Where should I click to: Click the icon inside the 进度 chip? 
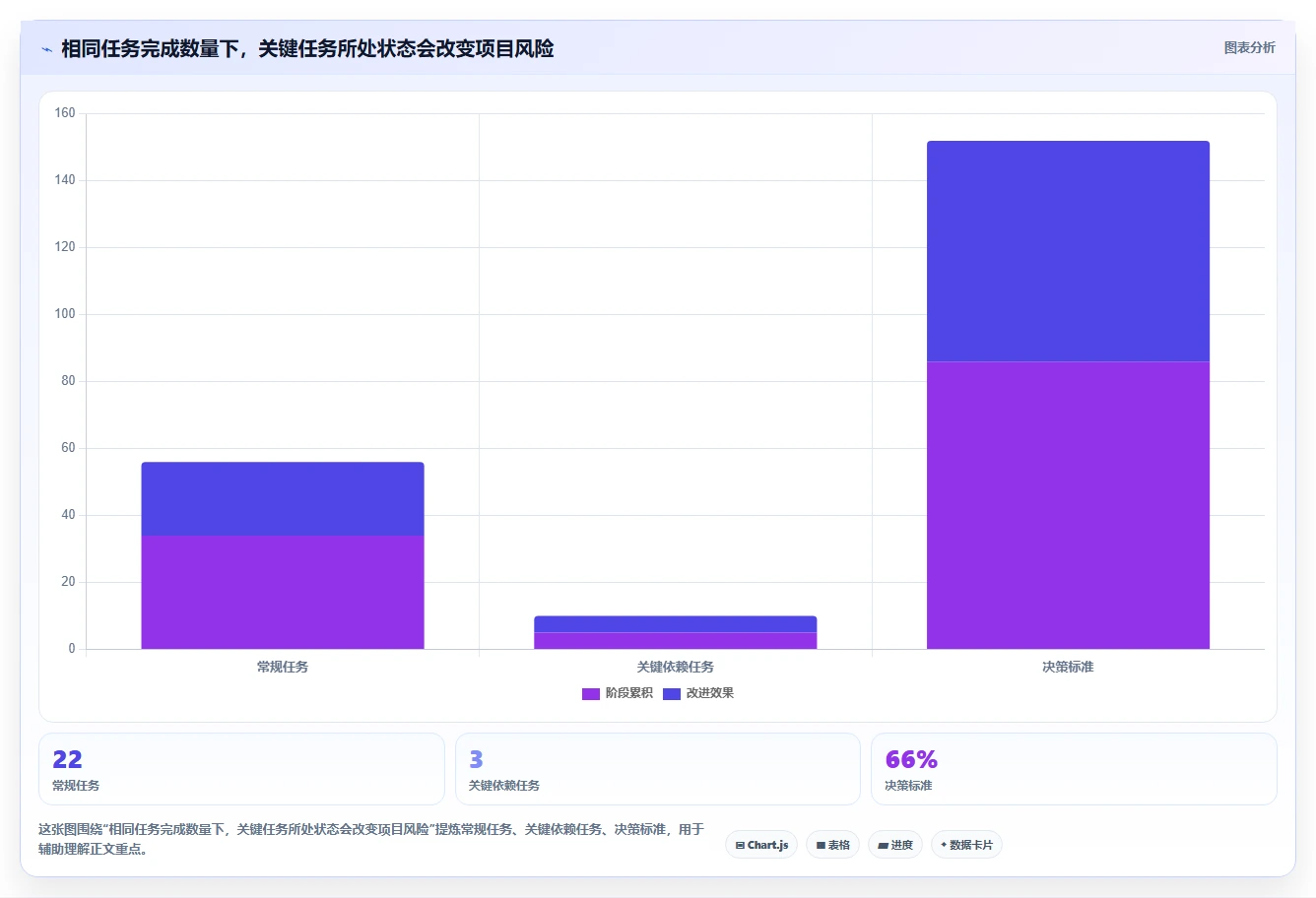tap(883, 845)
